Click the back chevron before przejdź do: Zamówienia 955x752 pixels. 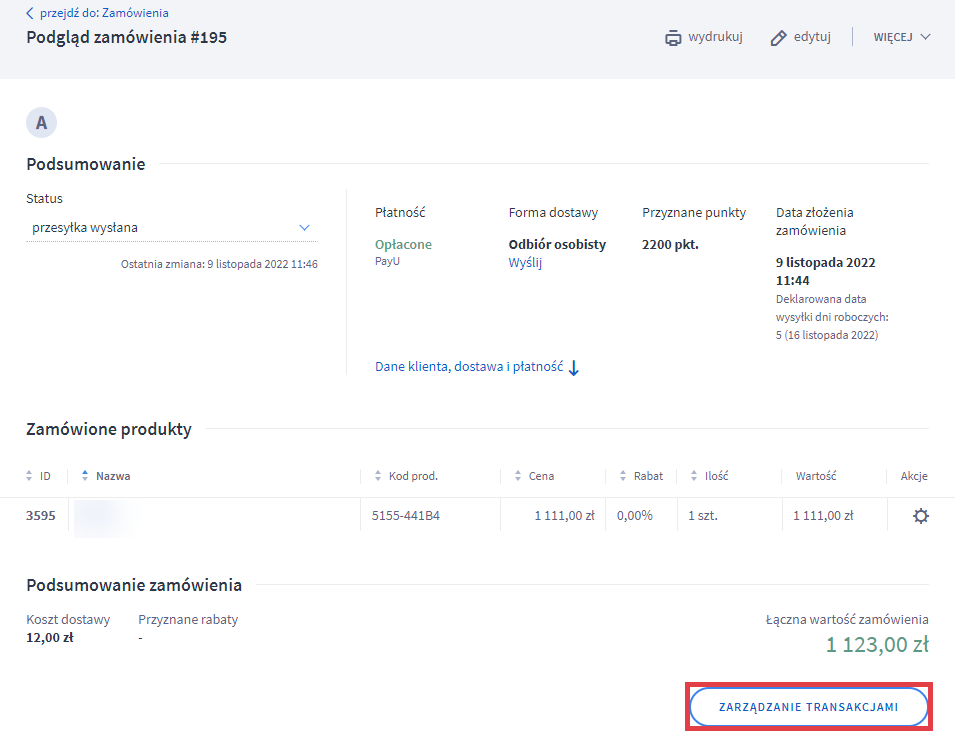[29, 12]
